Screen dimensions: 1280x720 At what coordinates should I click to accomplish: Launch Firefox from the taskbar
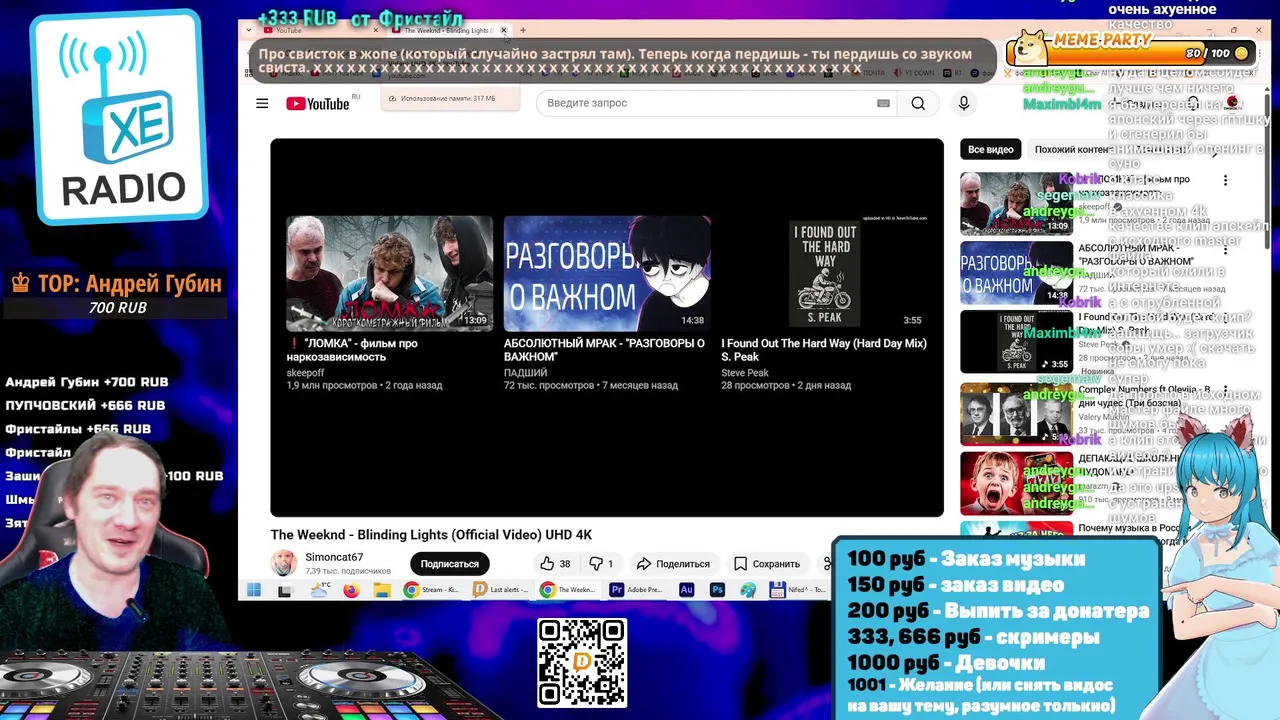pyautogui.click(x=351, y=590)
